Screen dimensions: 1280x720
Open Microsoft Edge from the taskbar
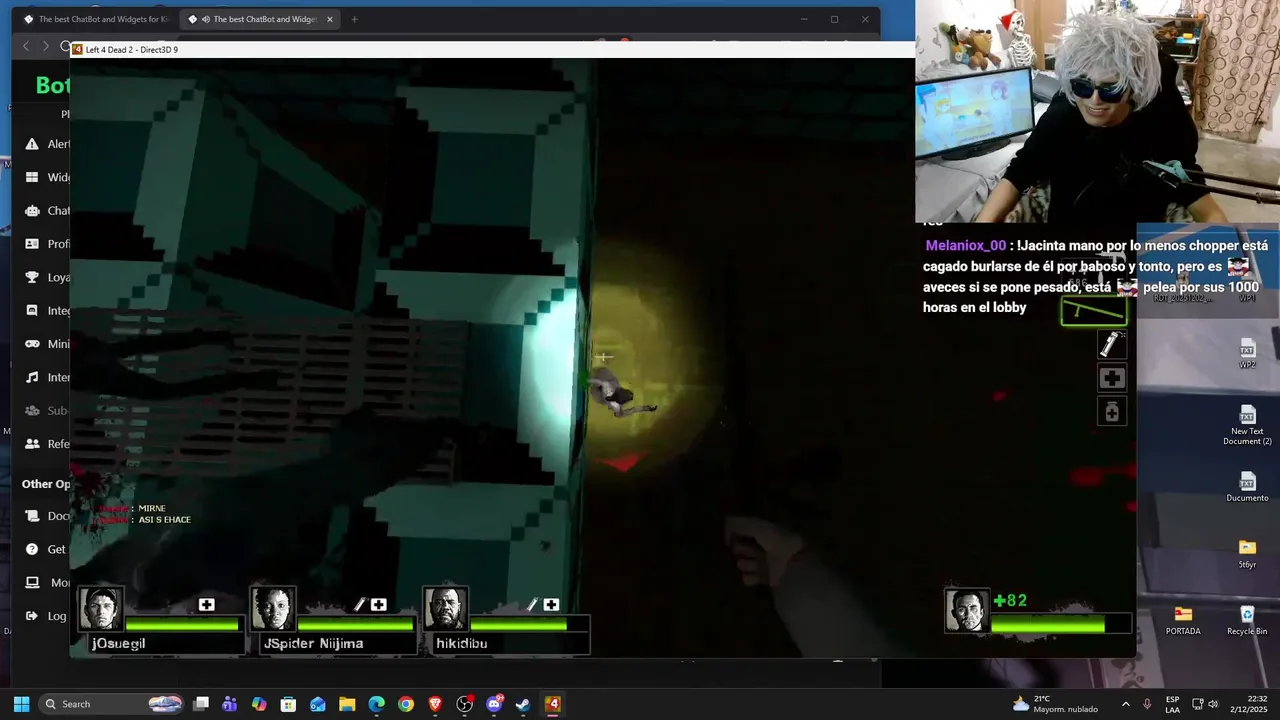[376, 704]
